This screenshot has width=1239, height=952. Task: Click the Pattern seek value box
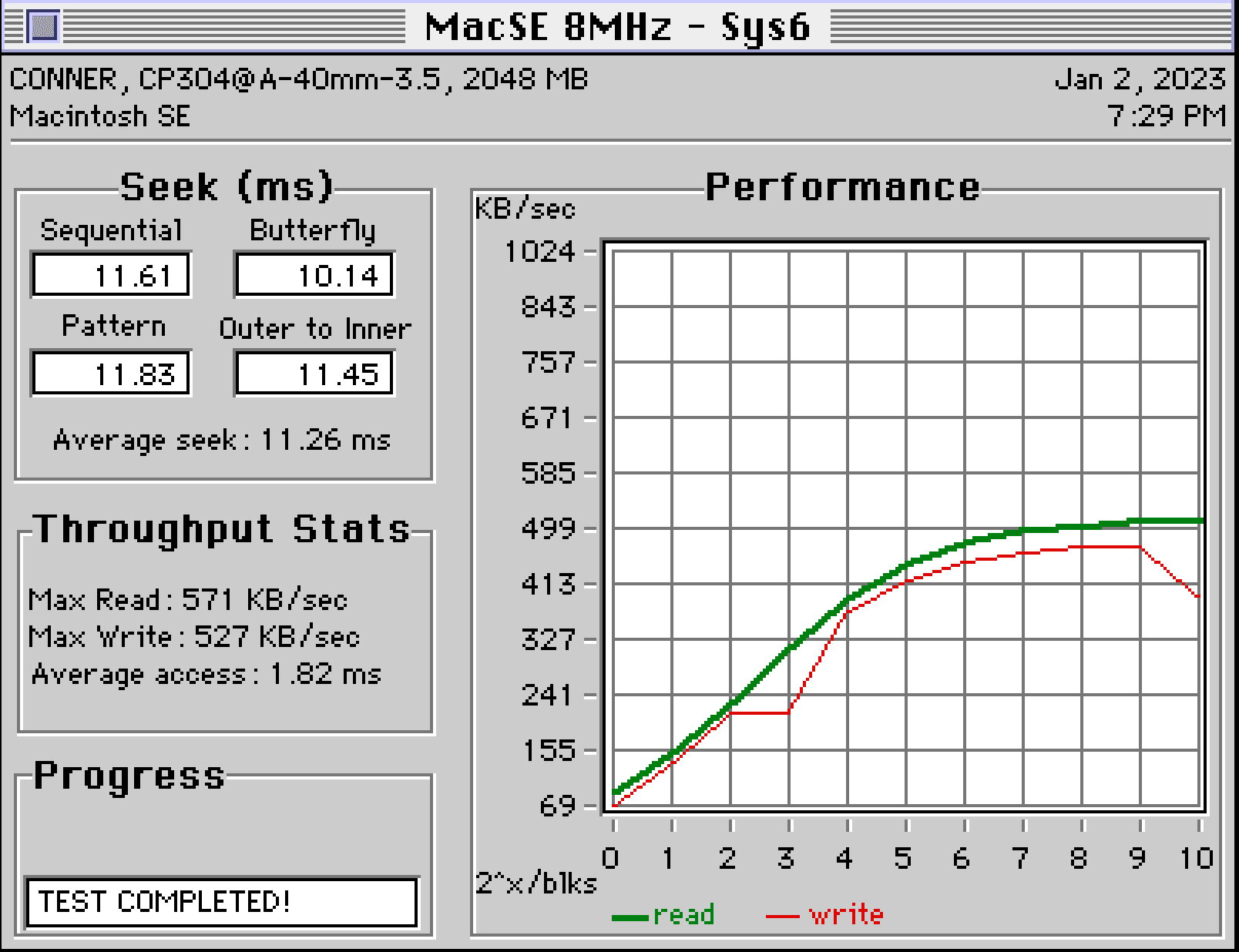pyautogui.click(x=111, y=374)
